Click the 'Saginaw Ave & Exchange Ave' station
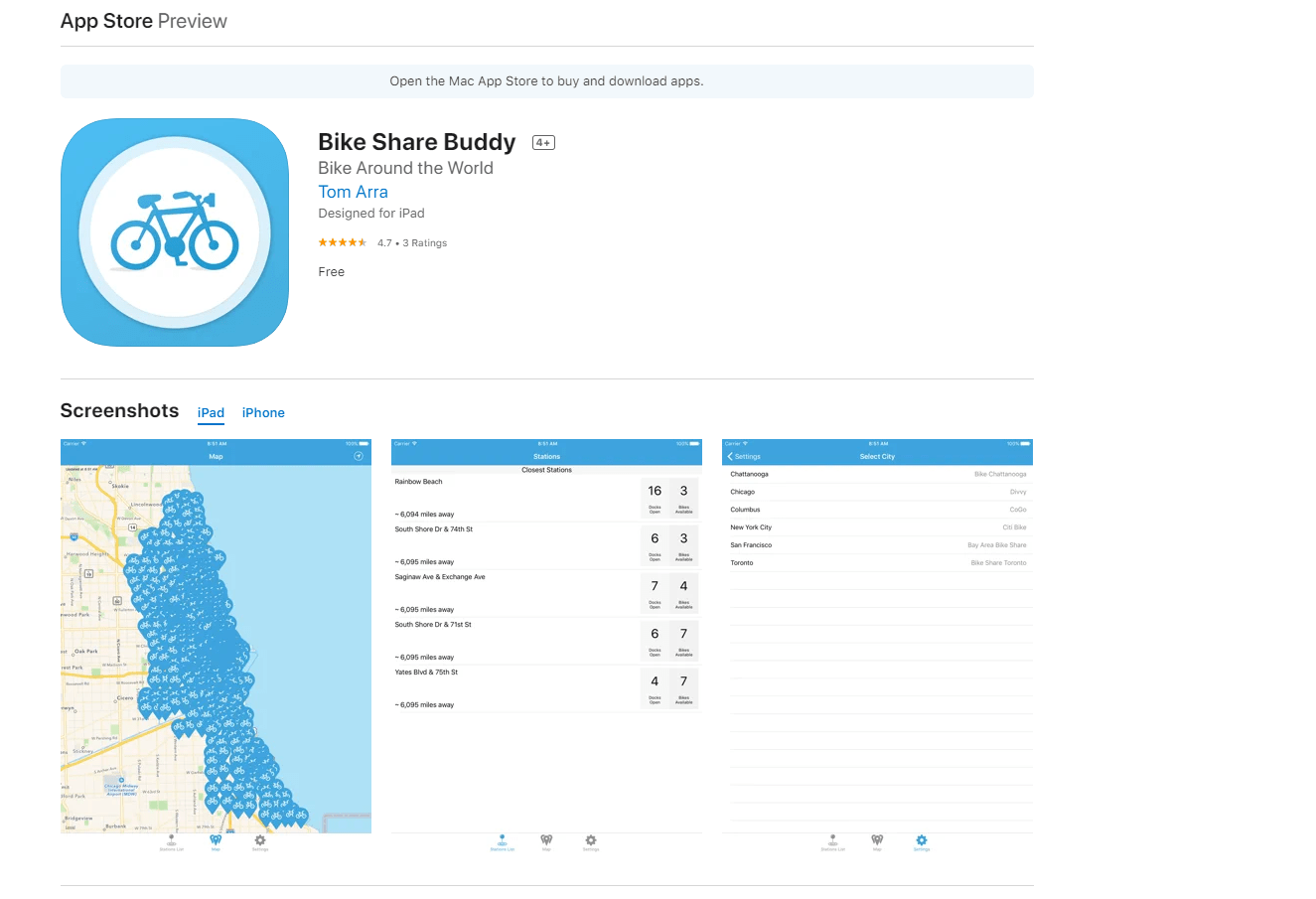1316x899 pixels. point(440,577)
